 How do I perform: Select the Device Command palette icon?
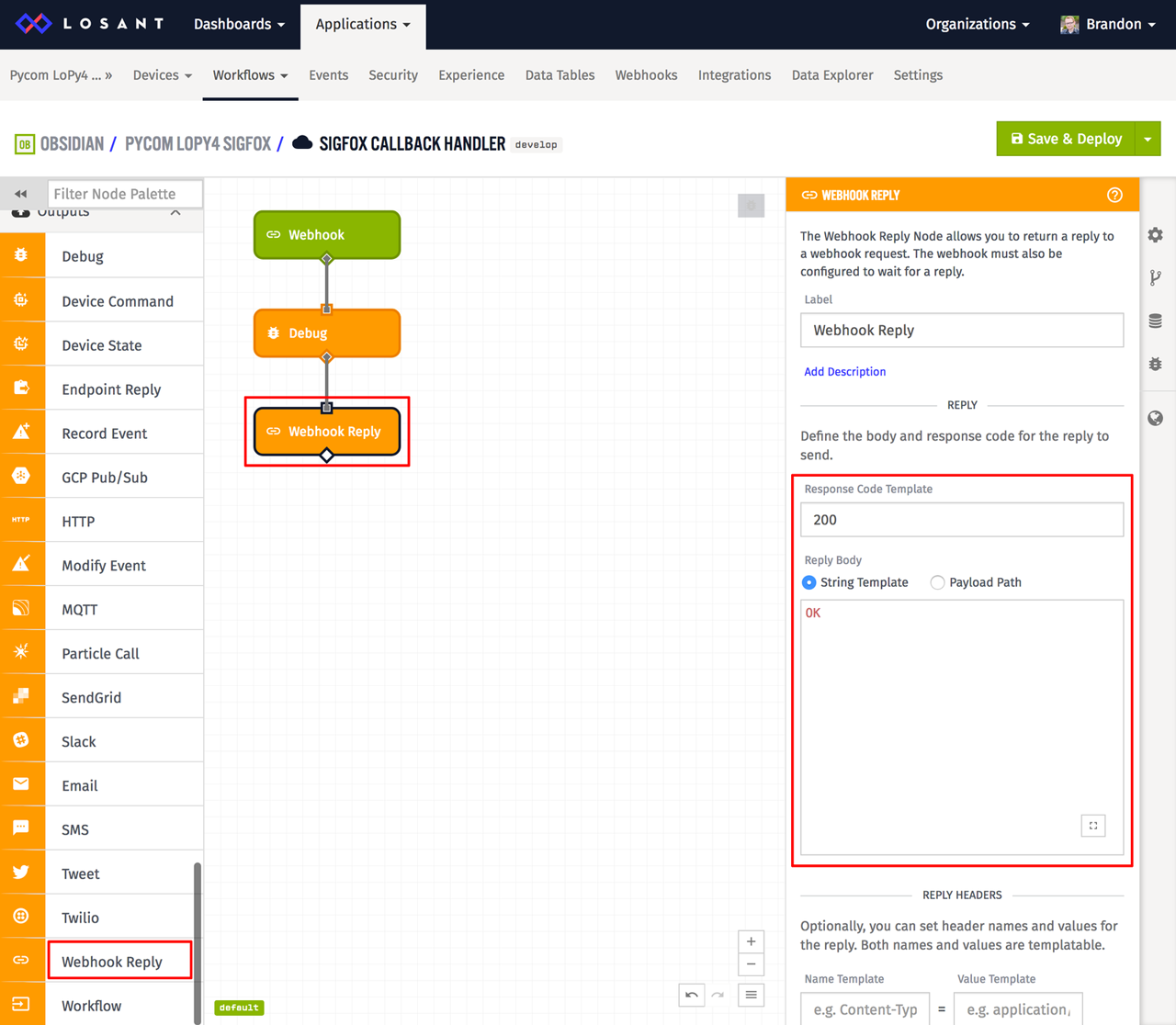21,299
